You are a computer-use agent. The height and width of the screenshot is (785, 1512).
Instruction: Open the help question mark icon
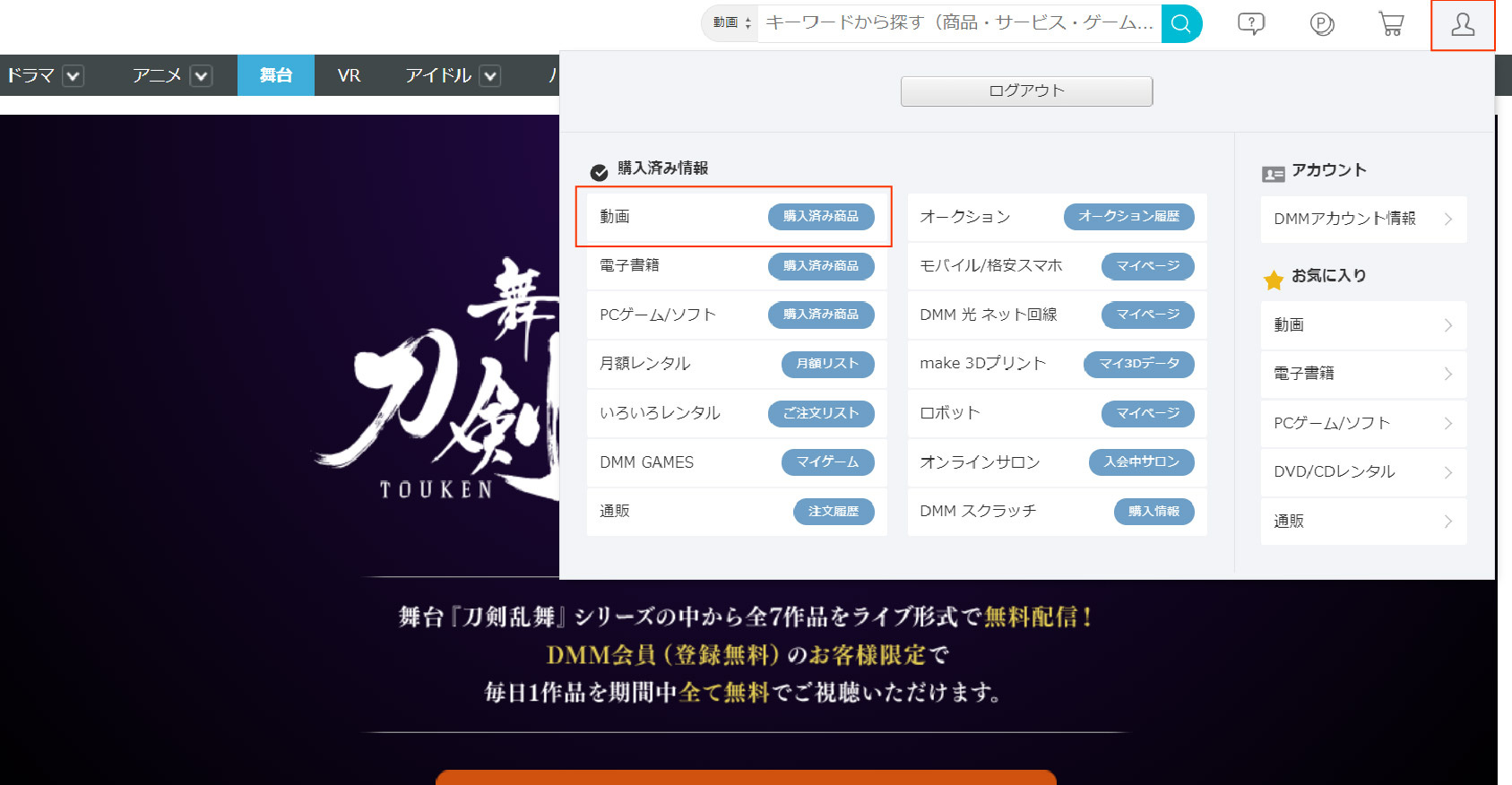click(x=1251, y=24)
